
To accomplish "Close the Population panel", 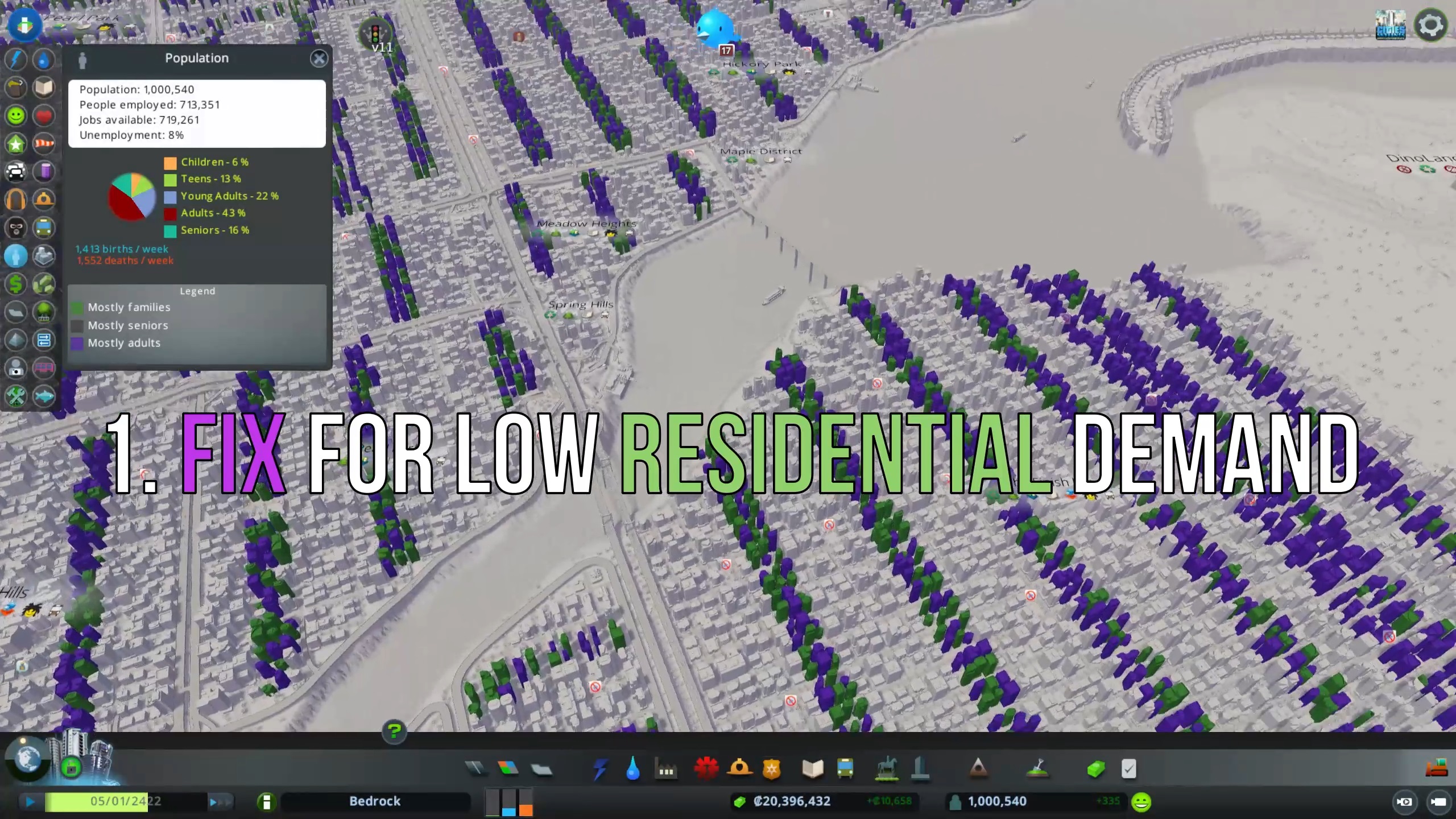I will coord(319,59).
